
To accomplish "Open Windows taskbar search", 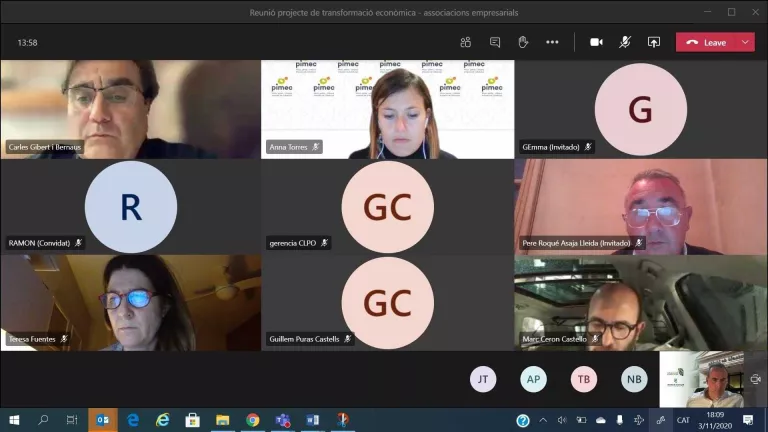I will 43,420.
